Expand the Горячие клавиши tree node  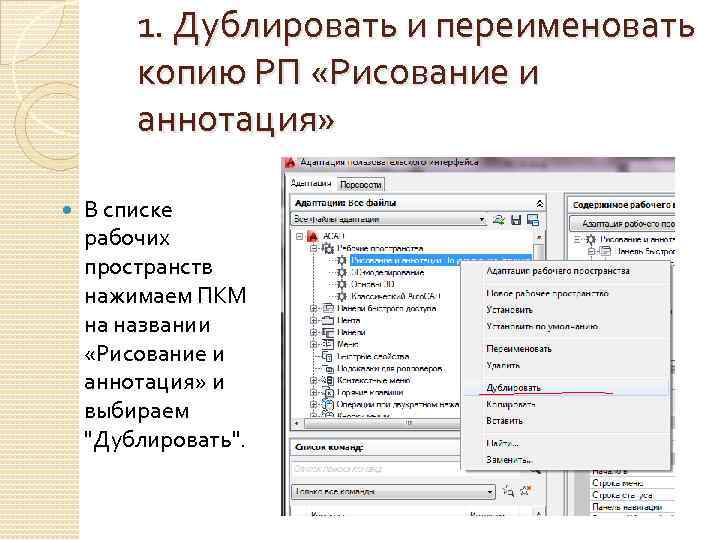click(314, 392)
